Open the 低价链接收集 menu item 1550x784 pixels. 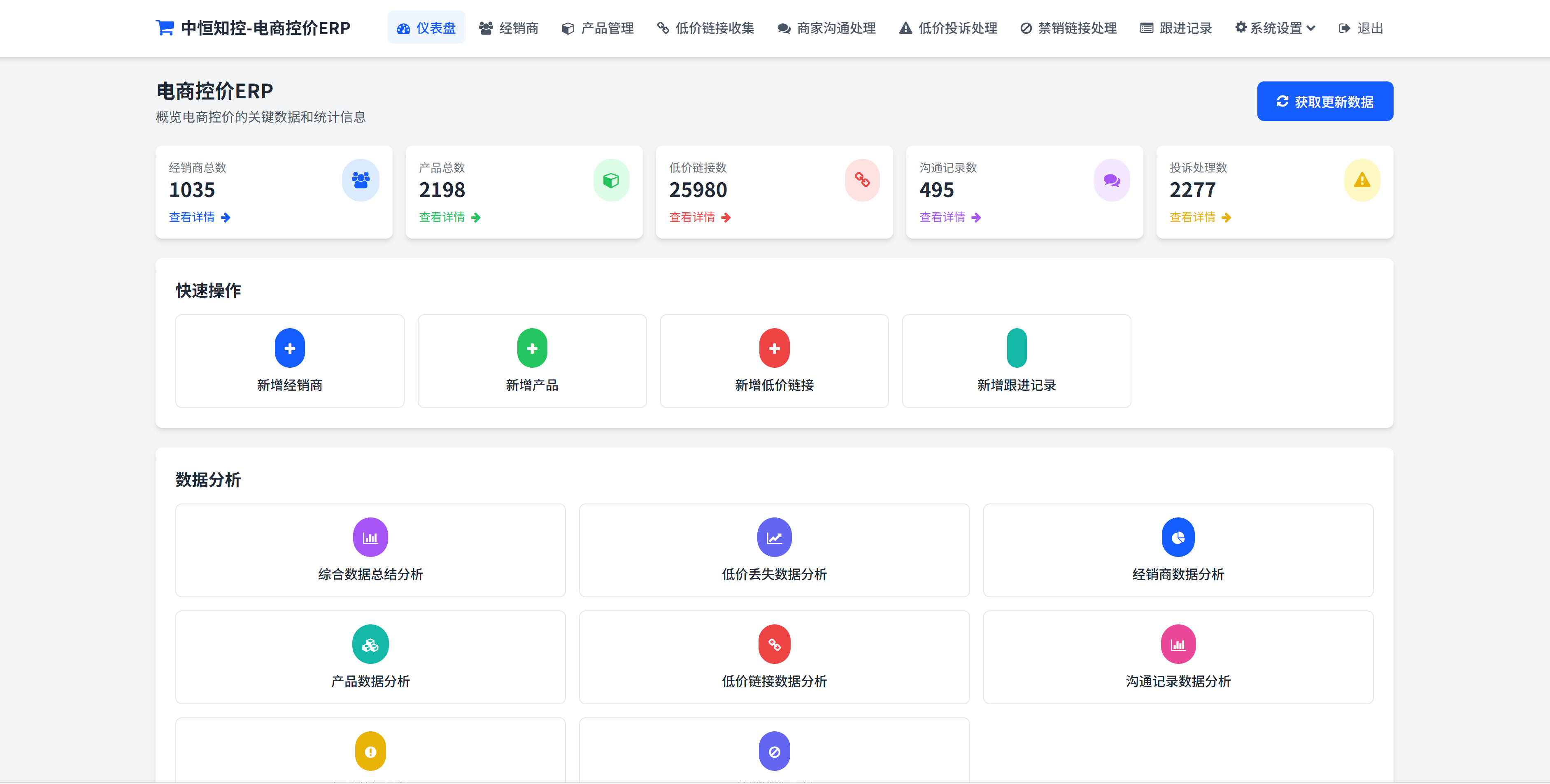click(x=705, y=28)
